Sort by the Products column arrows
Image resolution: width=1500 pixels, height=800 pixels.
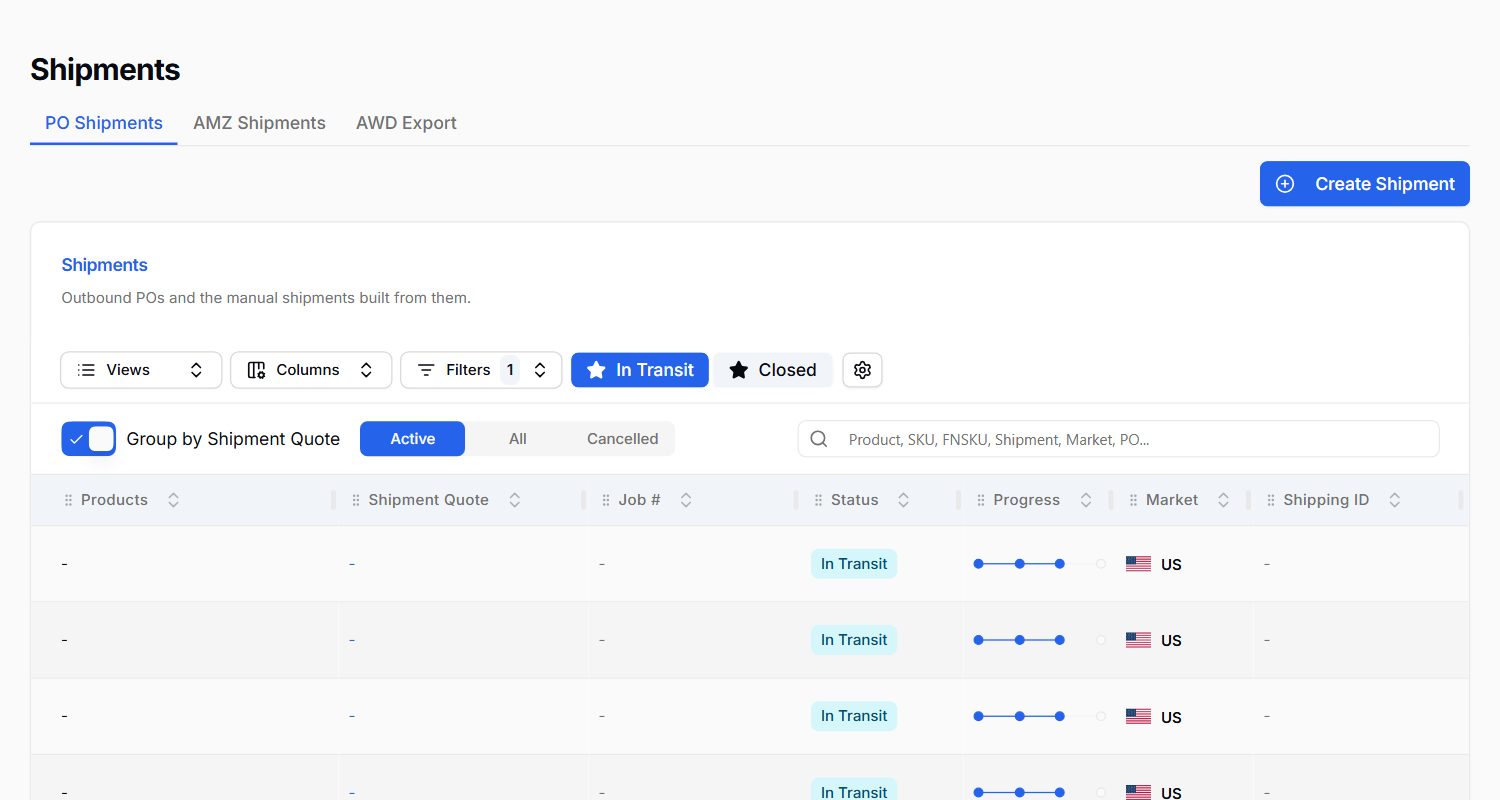tap(173, 500)
